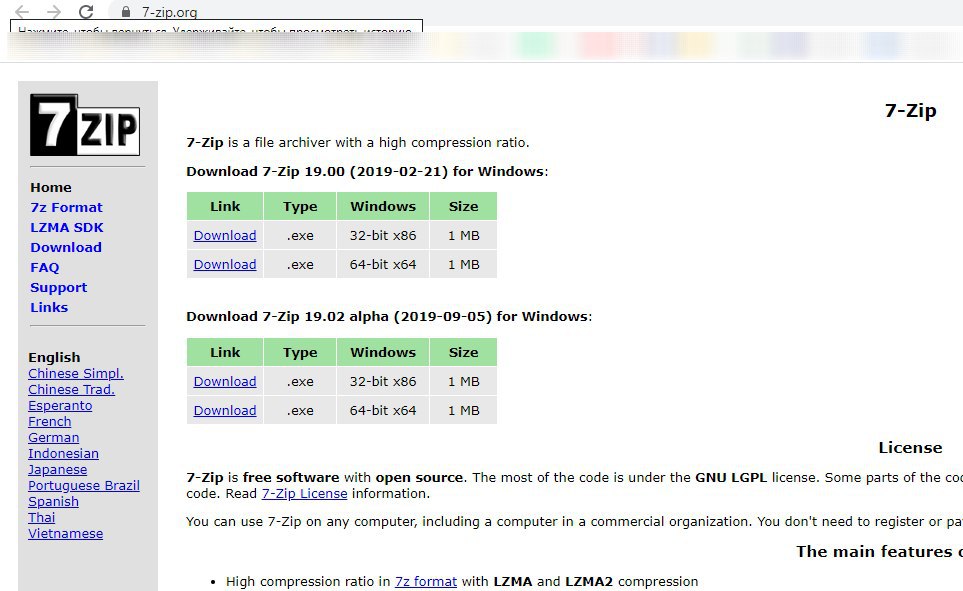Open the Links sidebar item
Viewport: 963px width, 591px height.
pyautogui.click(x=49, y=307)
